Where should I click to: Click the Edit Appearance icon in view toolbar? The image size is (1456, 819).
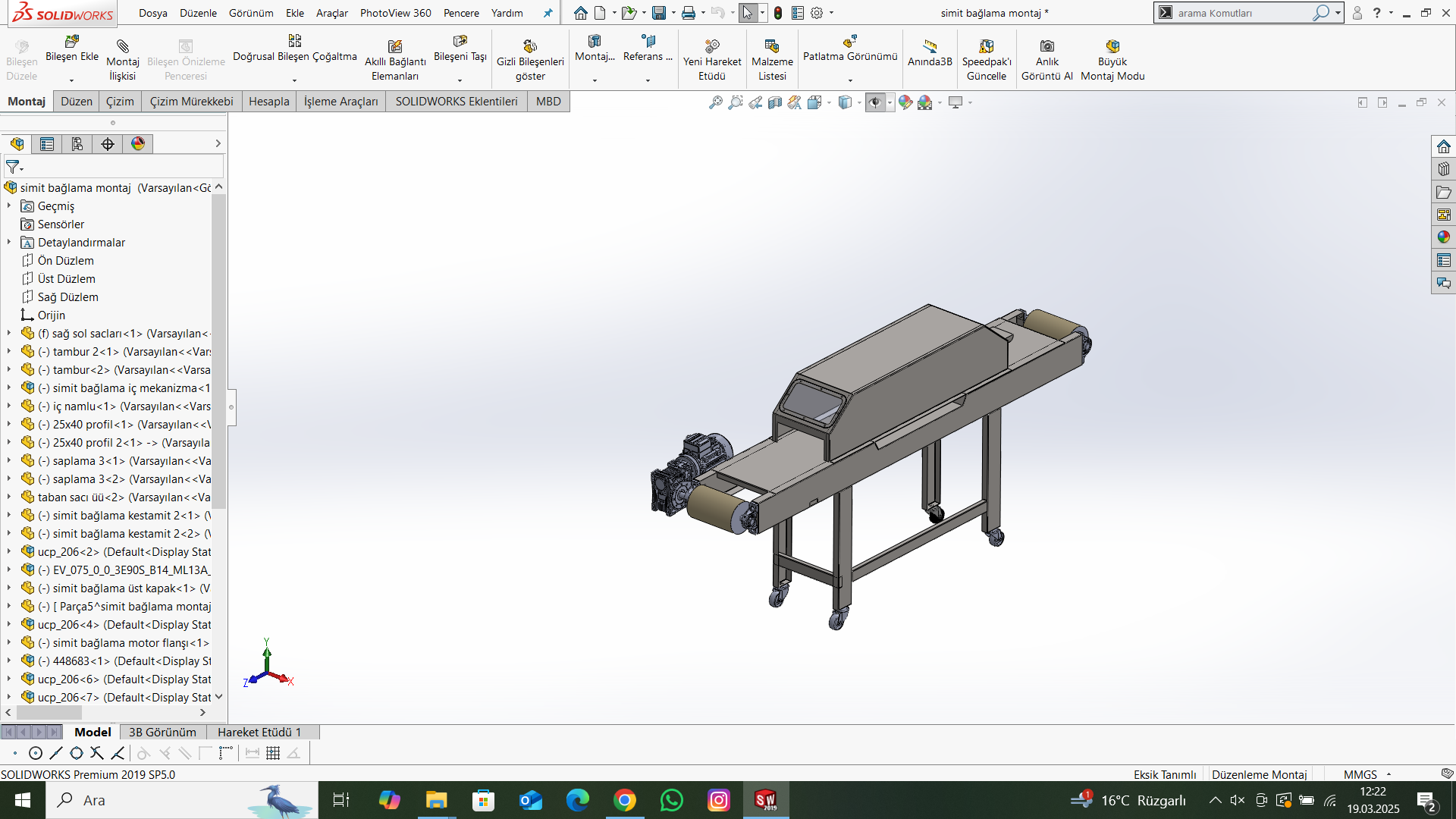905,102
